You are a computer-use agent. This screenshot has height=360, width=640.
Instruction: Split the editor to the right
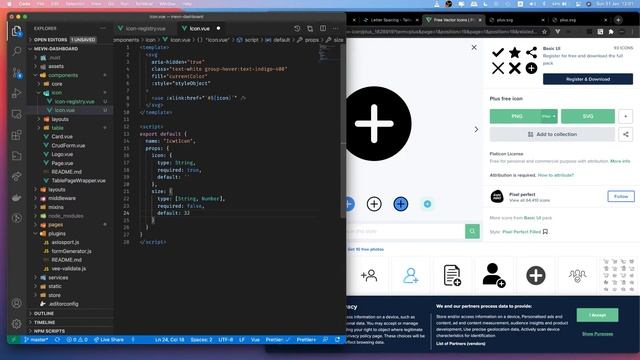(323, 29)
